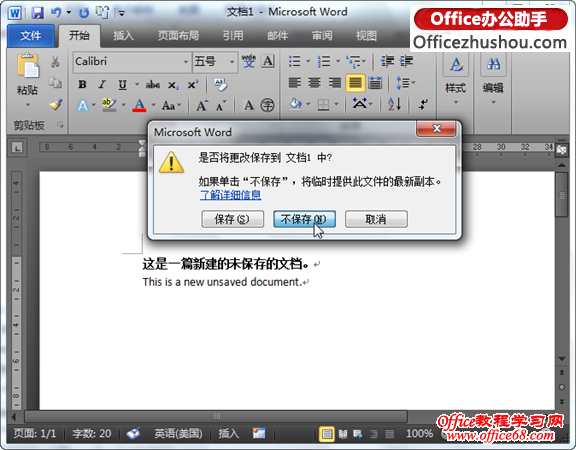Click Shrink Font button
The height and width of the screenshot is (450, 576).
click(x=221, y=106)
